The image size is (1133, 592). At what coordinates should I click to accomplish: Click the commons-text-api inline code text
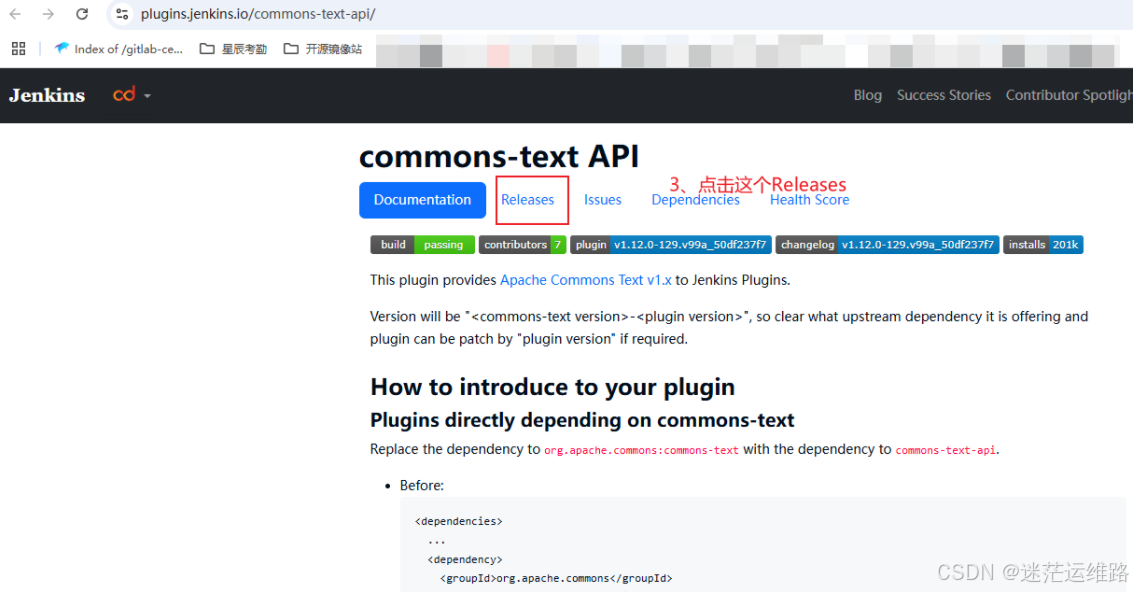point(945,450)
